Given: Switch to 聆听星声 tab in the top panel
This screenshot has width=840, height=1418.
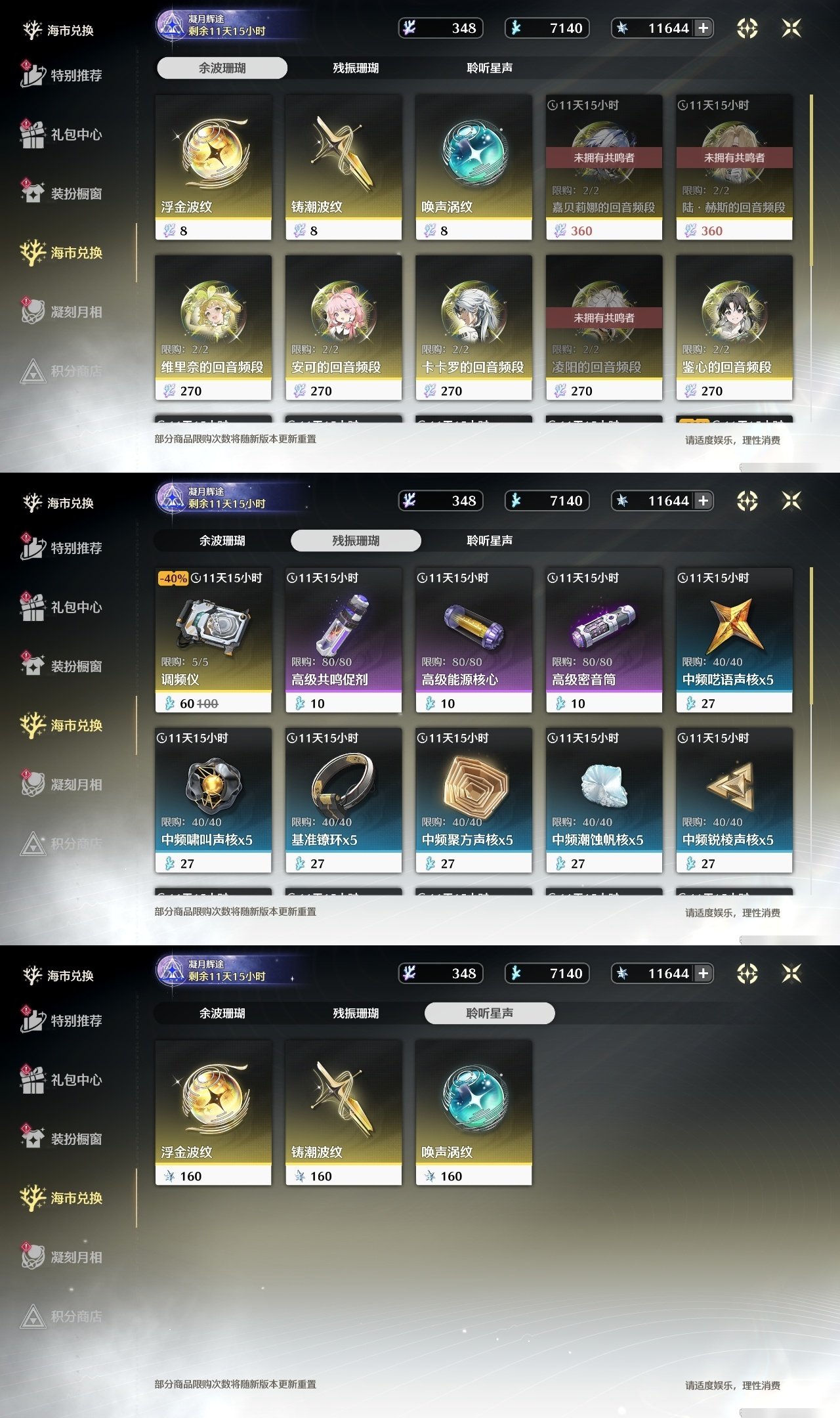Looking at the screenshot, I should click(490, 68).
